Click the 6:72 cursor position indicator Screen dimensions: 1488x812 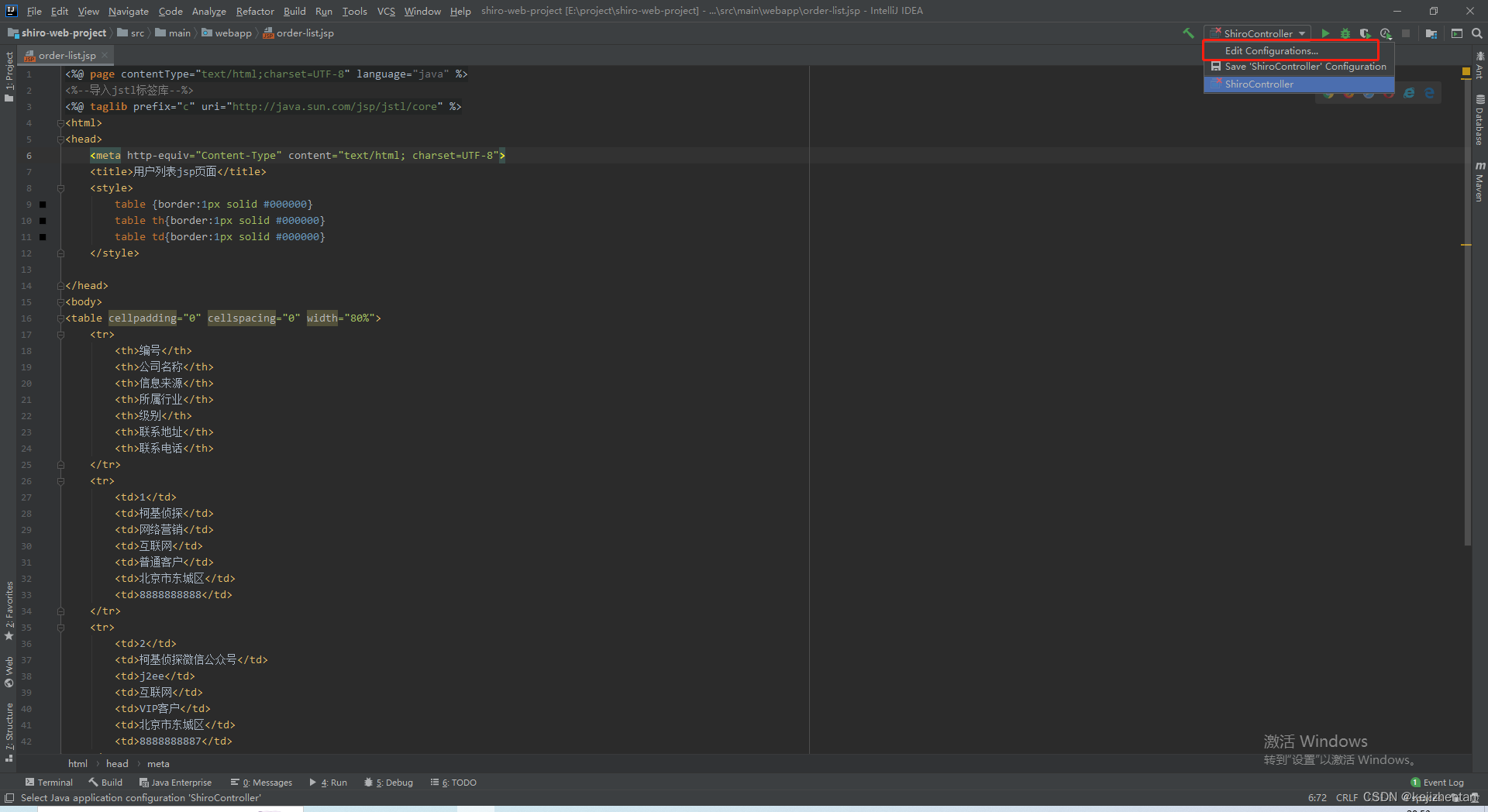point(1317,797)
